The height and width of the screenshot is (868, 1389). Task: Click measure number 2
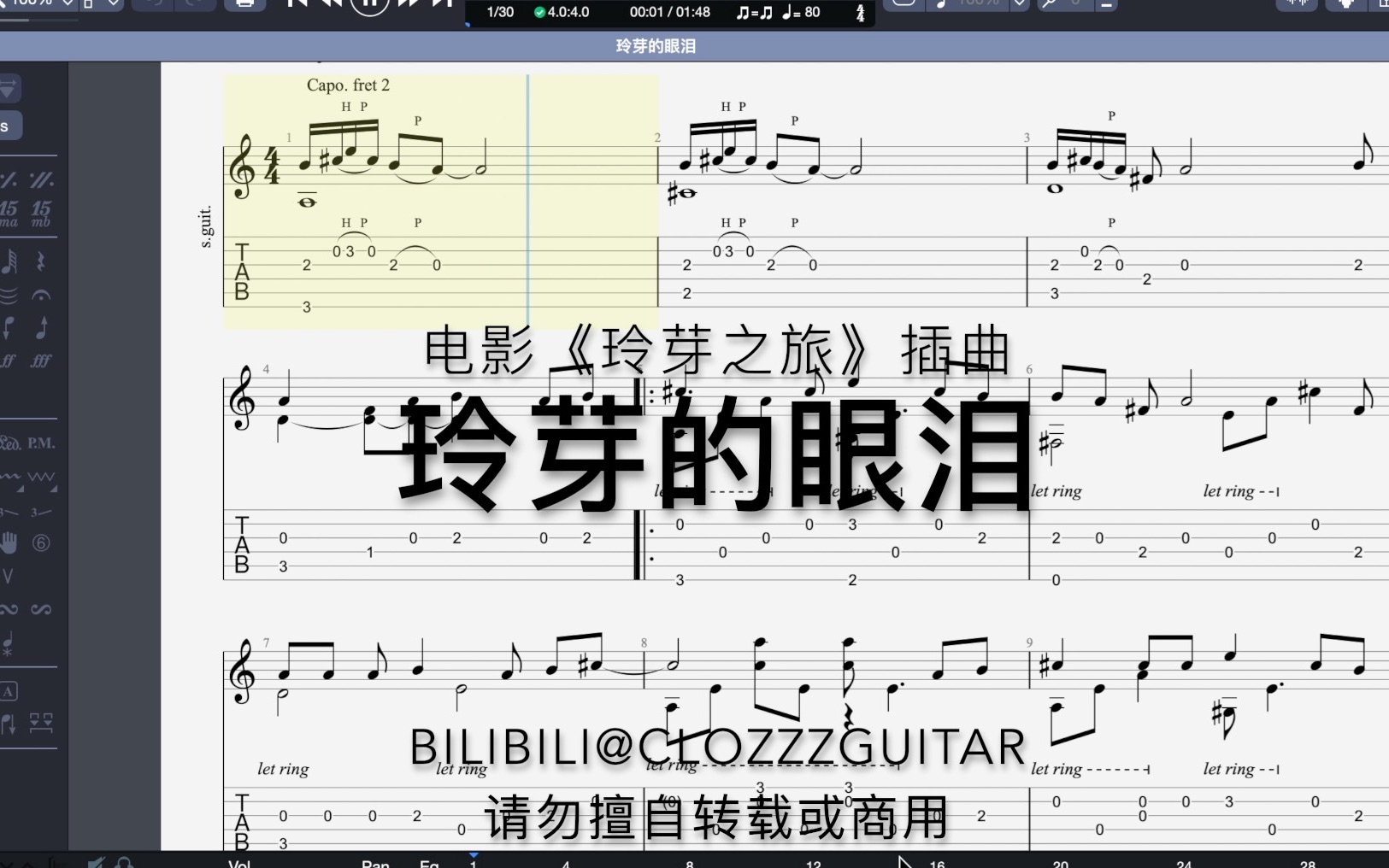coord(657,138)
